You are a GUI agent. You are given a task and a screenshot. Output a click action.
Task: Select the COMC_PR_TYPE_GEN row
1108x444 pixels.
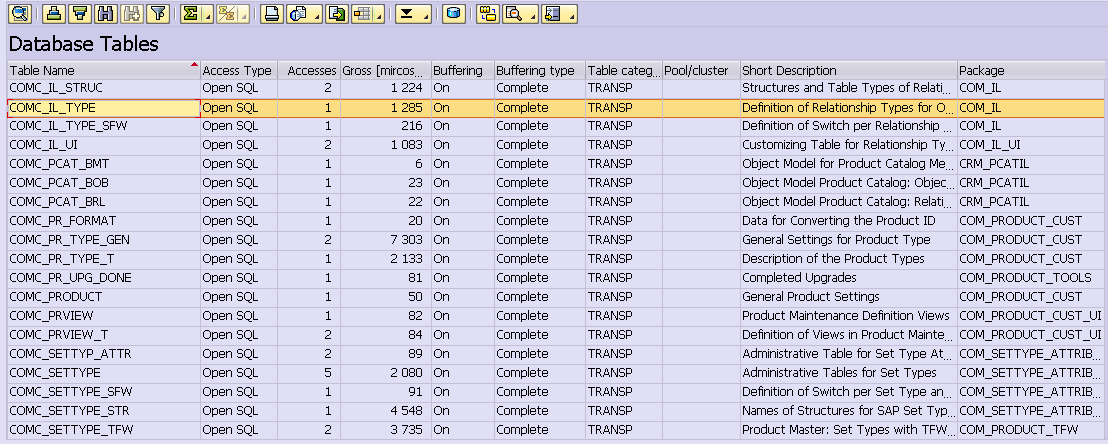coord(554,240)
